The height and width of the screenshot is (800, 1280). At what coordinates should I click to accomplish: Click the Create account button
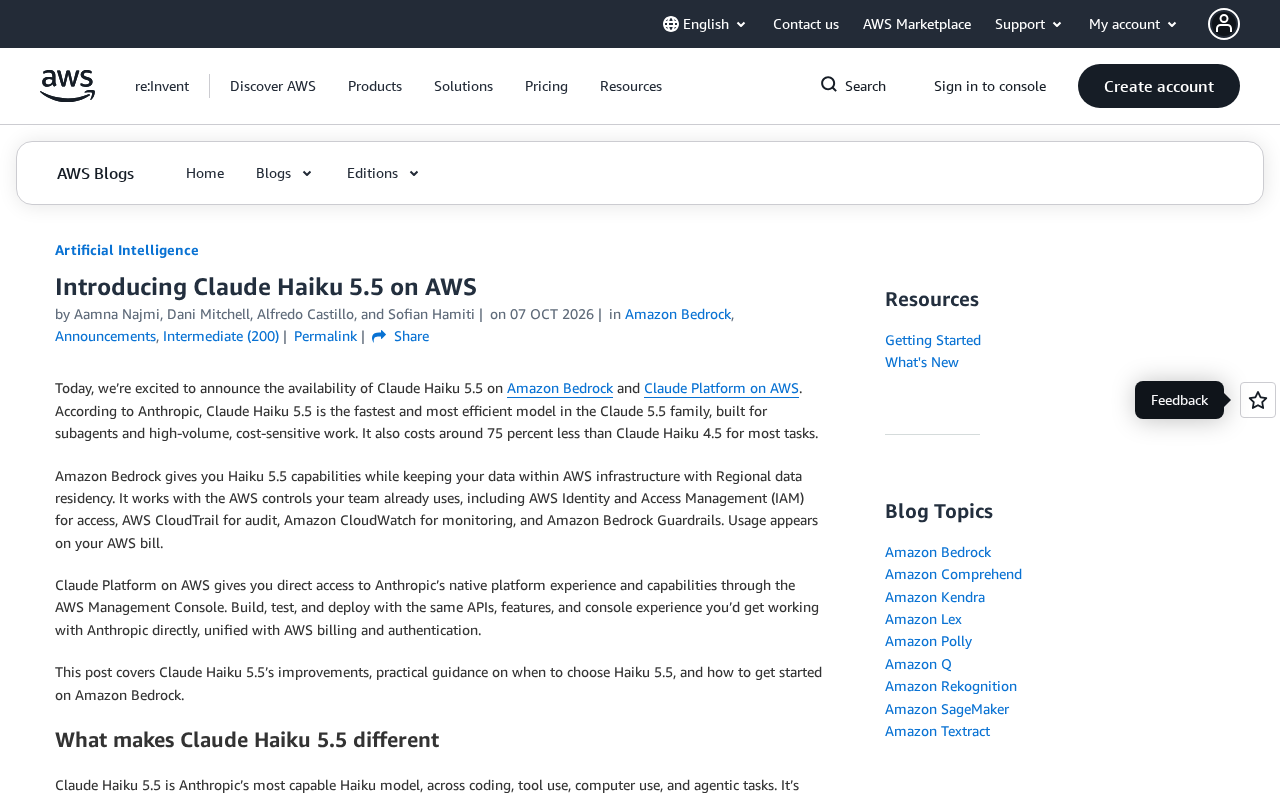coord(1159,86)
